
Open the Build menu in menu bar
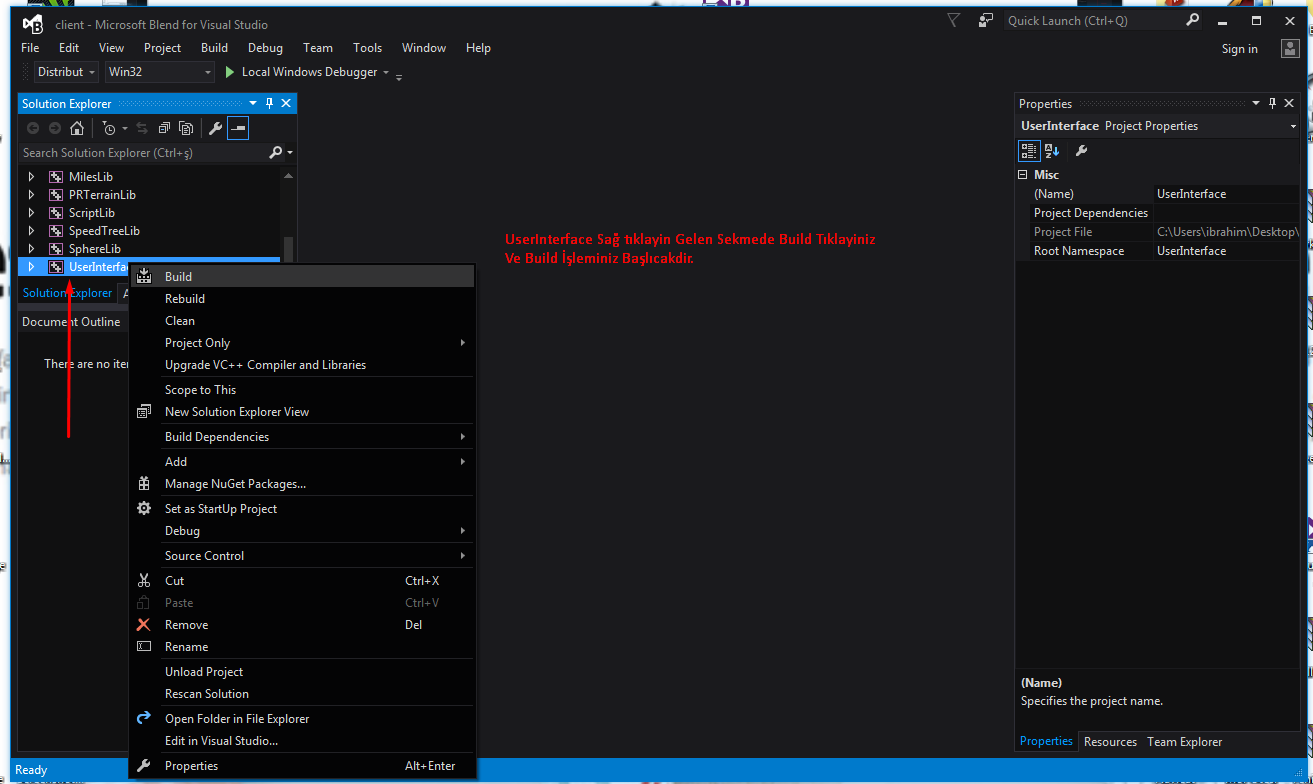[214, 48]
